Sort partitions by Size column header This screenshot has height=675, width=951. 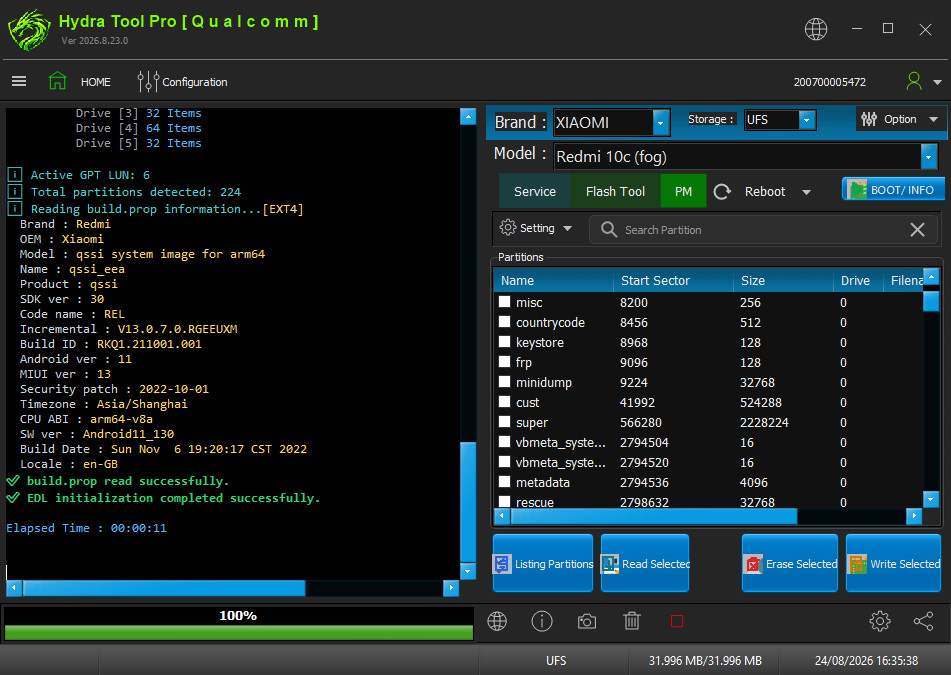[x=783, y=280]
